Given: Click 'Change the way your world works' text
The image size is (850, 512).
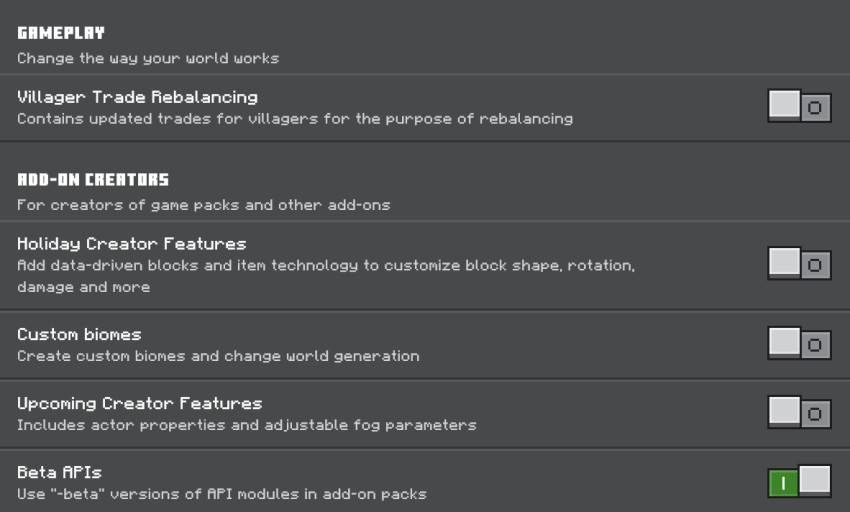Looking at the screenshot, I should pos(148,58).
